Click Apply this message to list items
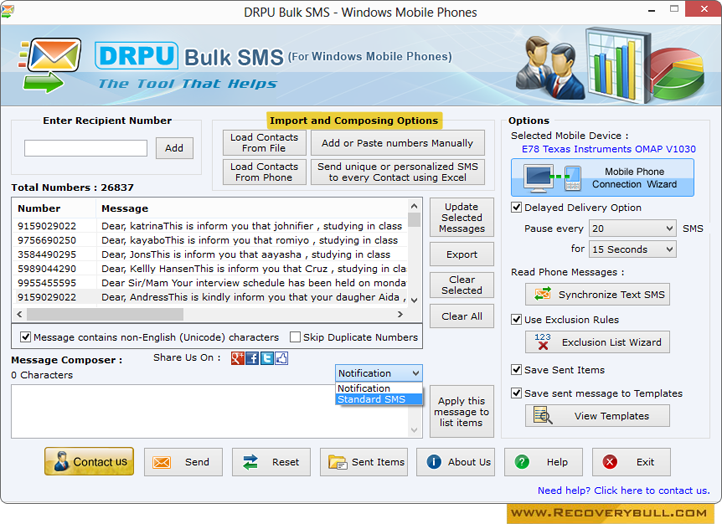Screen dimensions: 722x524 pos(461,412)
